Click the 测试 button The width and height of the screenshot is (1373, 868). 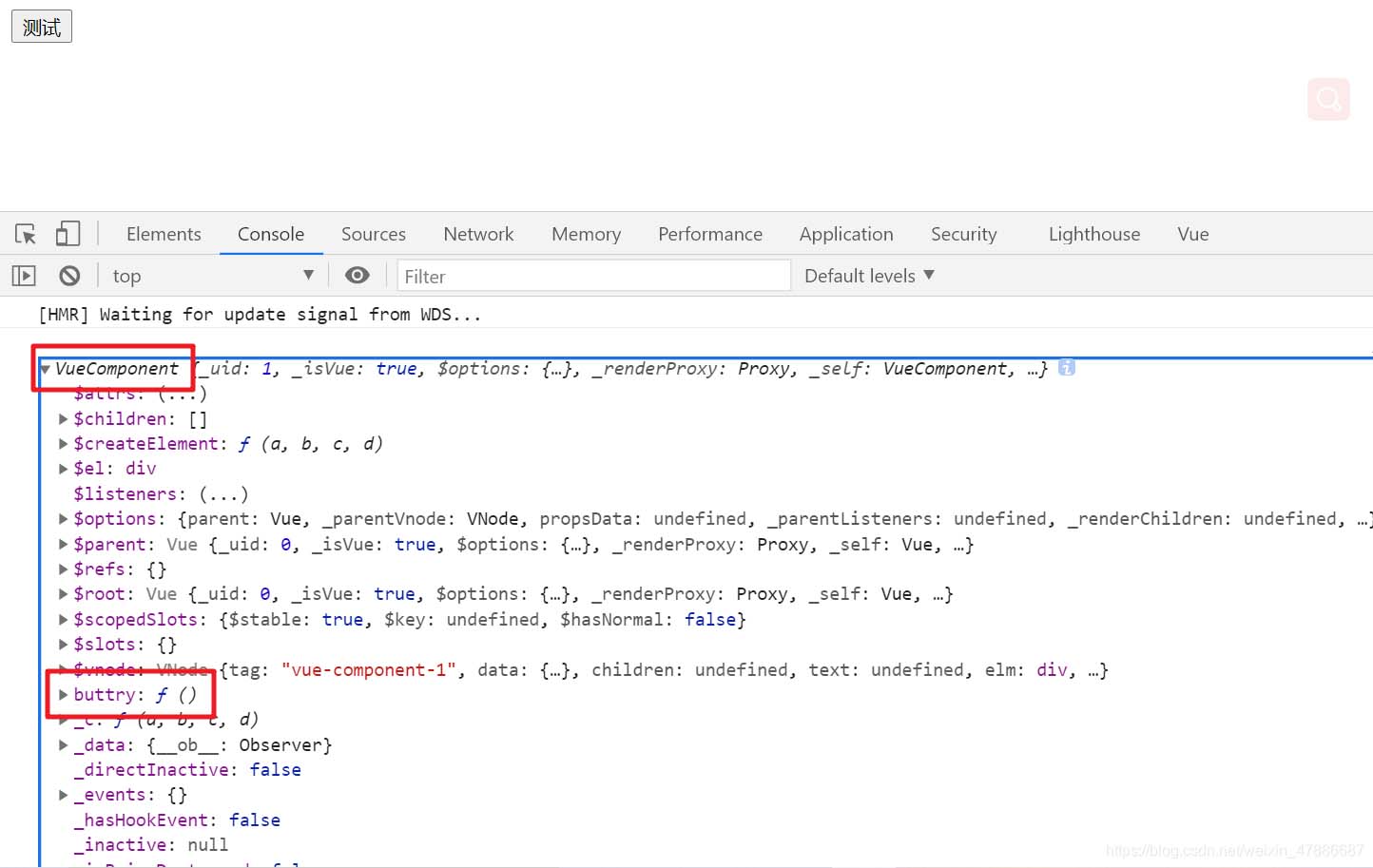(42, 27)
